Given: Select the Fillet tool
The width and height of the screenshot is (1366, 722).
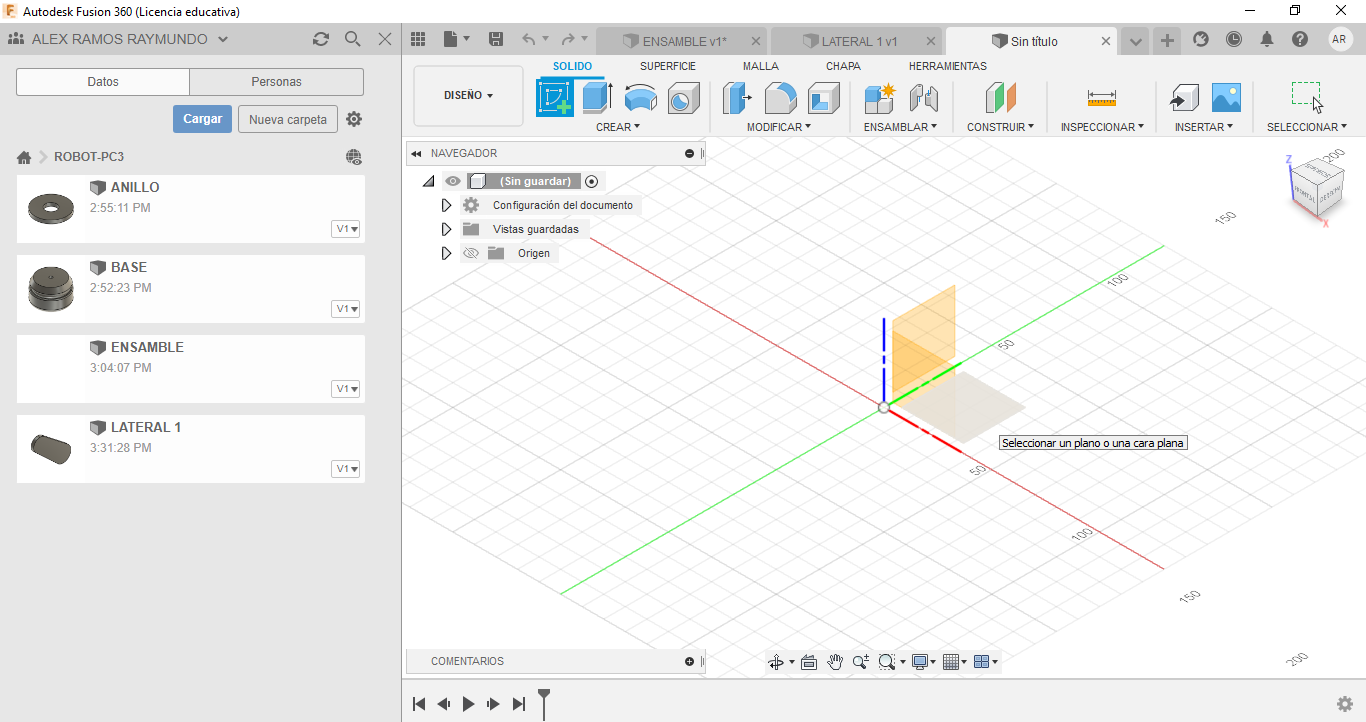Looking at the screenshot, I should tap(780, 98).
